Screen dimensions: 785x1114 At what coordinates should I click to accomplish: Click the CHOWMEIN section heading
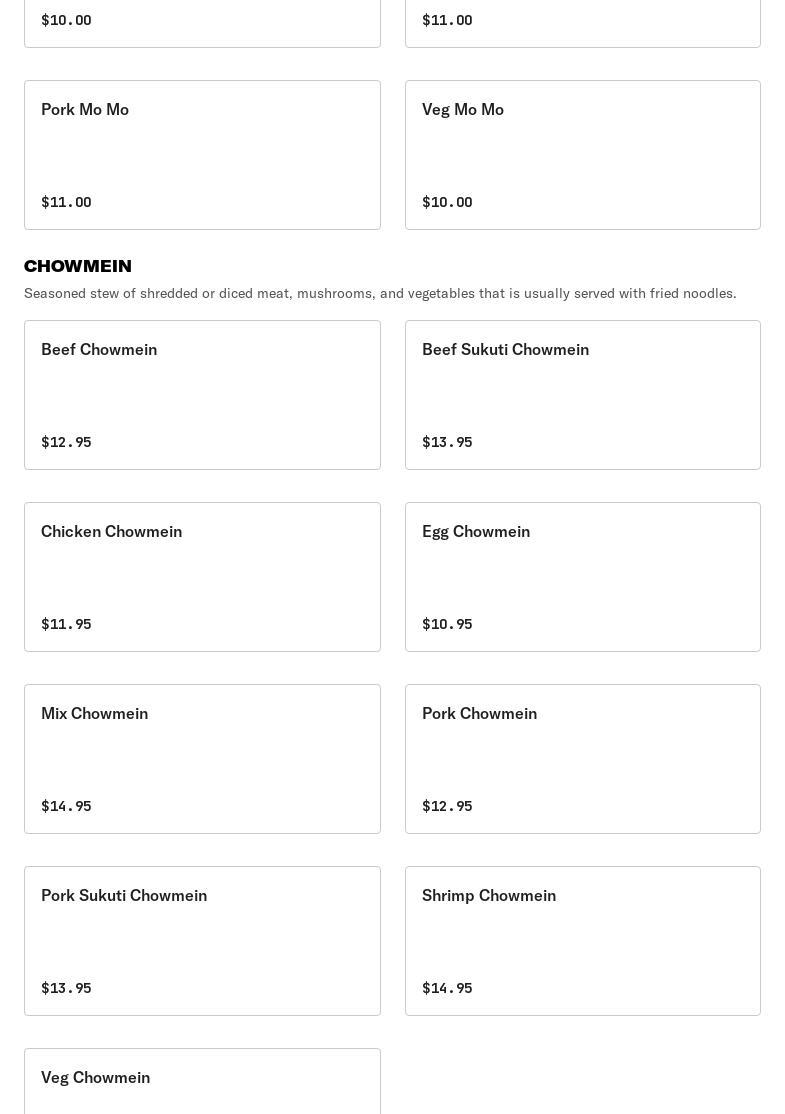pos(78,266)
